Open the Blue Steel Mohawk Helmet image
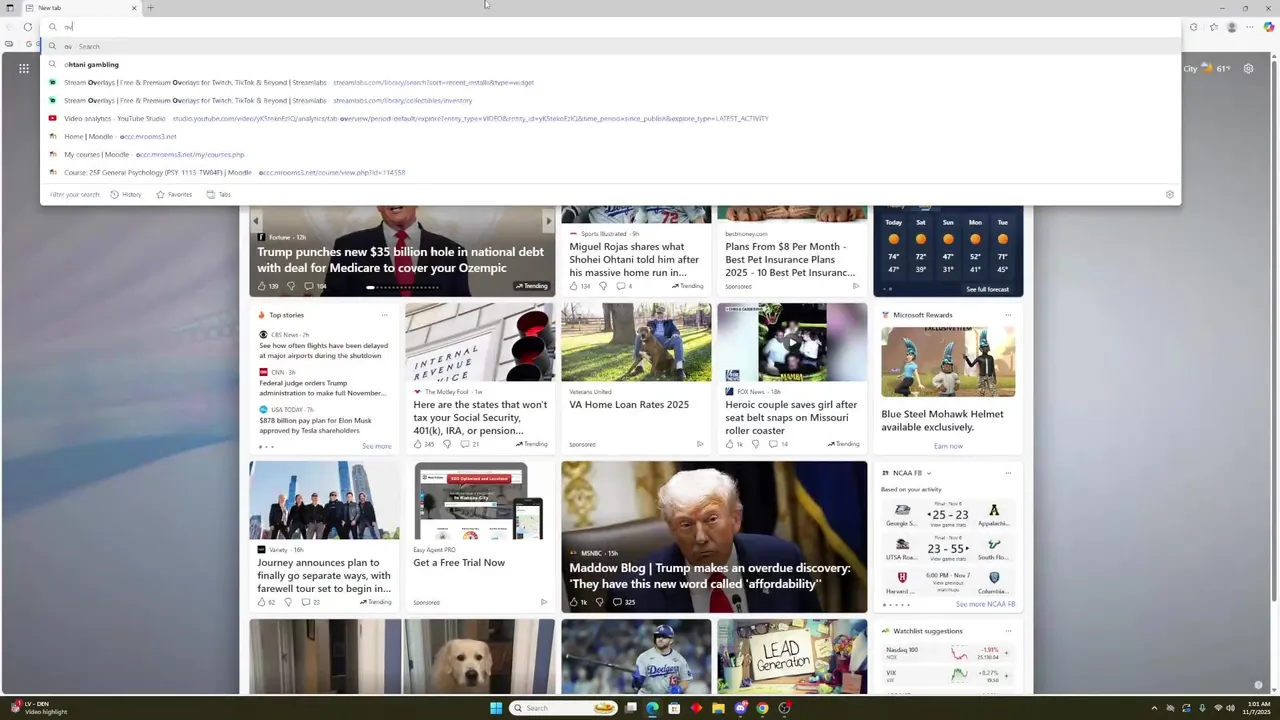 (x=948, y=361)
